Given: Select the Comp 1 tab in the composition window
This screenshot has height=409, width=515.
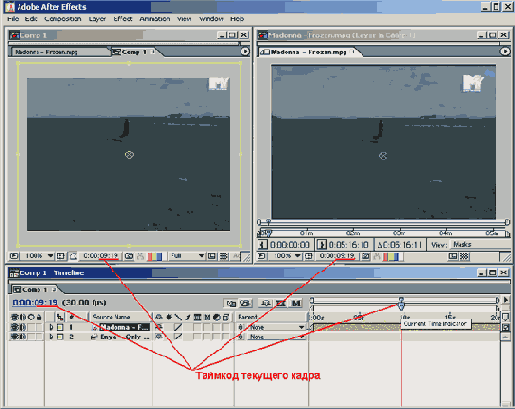Looking at the screenshot, I should [x=134, y=52].
